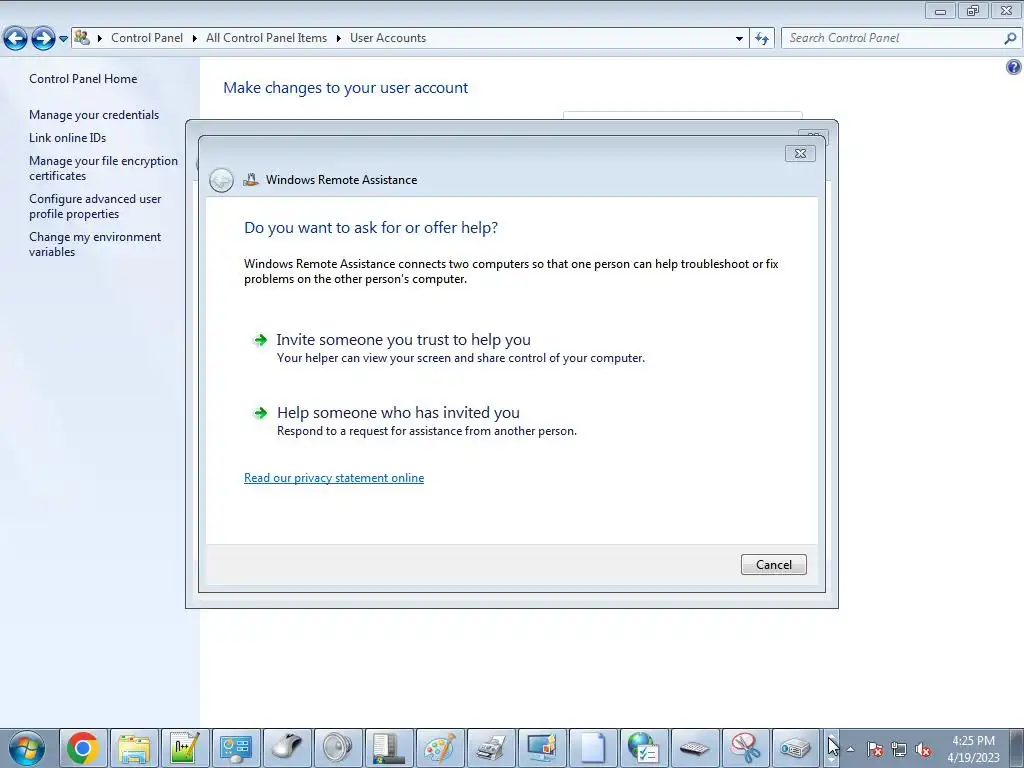Select User Accounts breadcrumb segment
1024x768 pixels.
[x=388, y=38]
